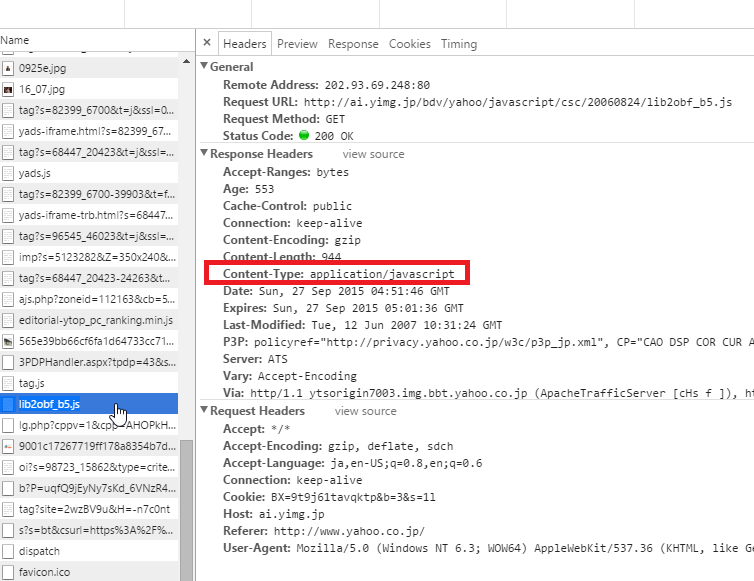Select the 565e39bb66cf6fa1d64733cc71... request

pos(89,341)
